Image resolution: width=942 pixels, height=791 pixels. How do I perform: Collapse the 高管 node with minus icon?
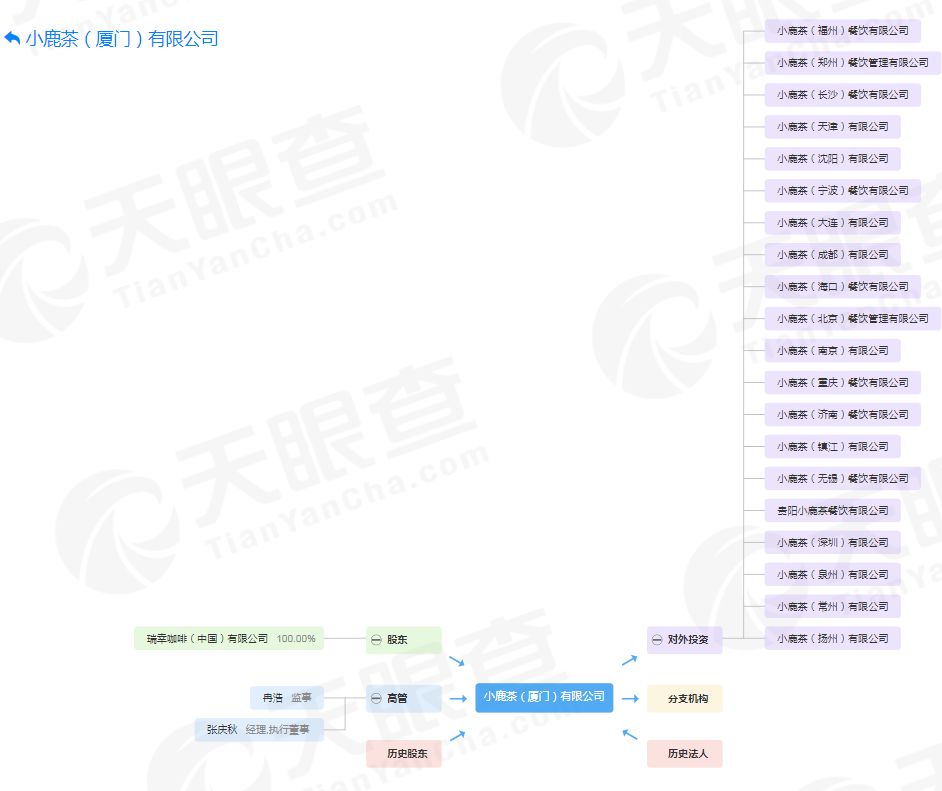coord(376,698)
